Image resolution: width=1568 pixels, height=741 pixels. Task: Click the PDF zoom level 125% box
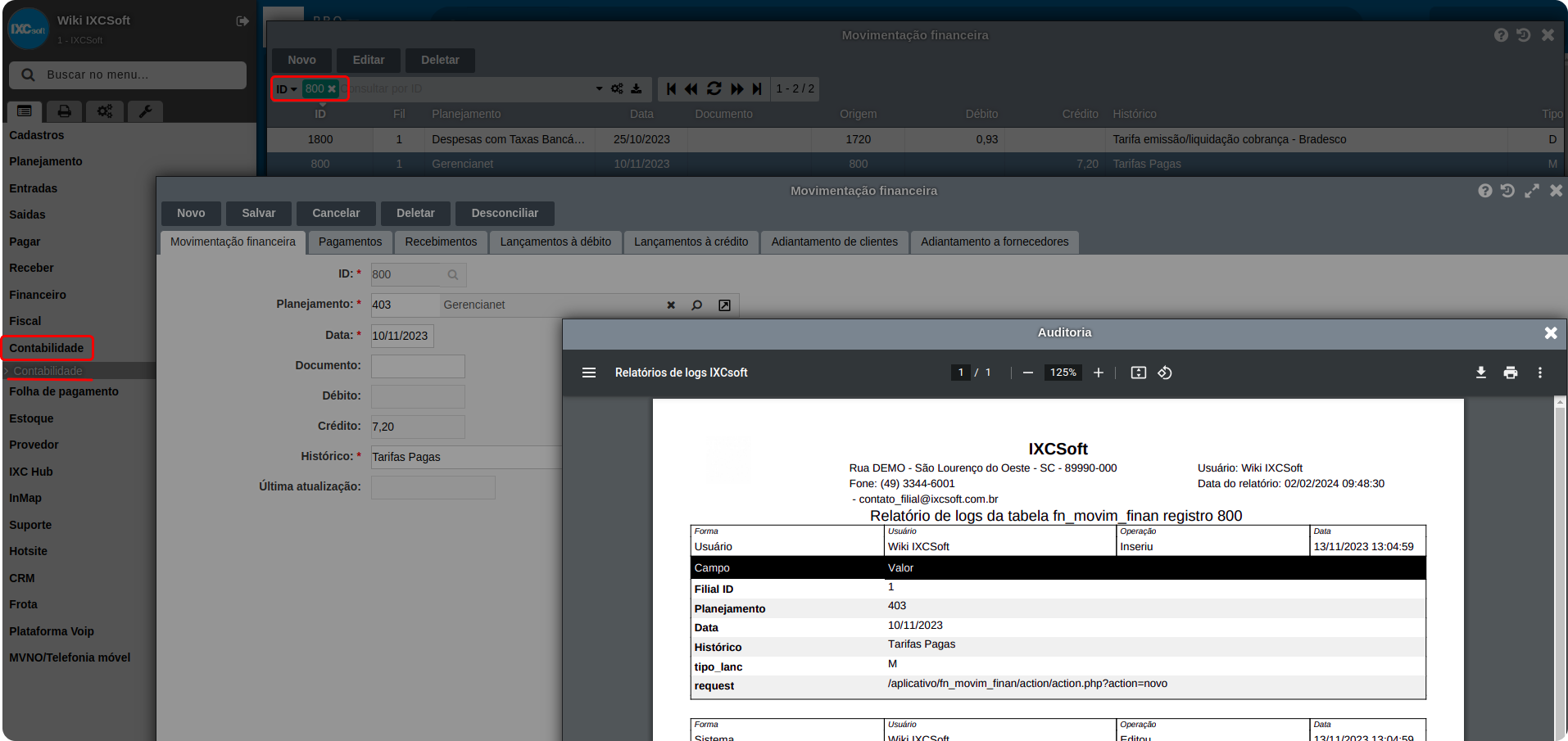click(1063, 373)
